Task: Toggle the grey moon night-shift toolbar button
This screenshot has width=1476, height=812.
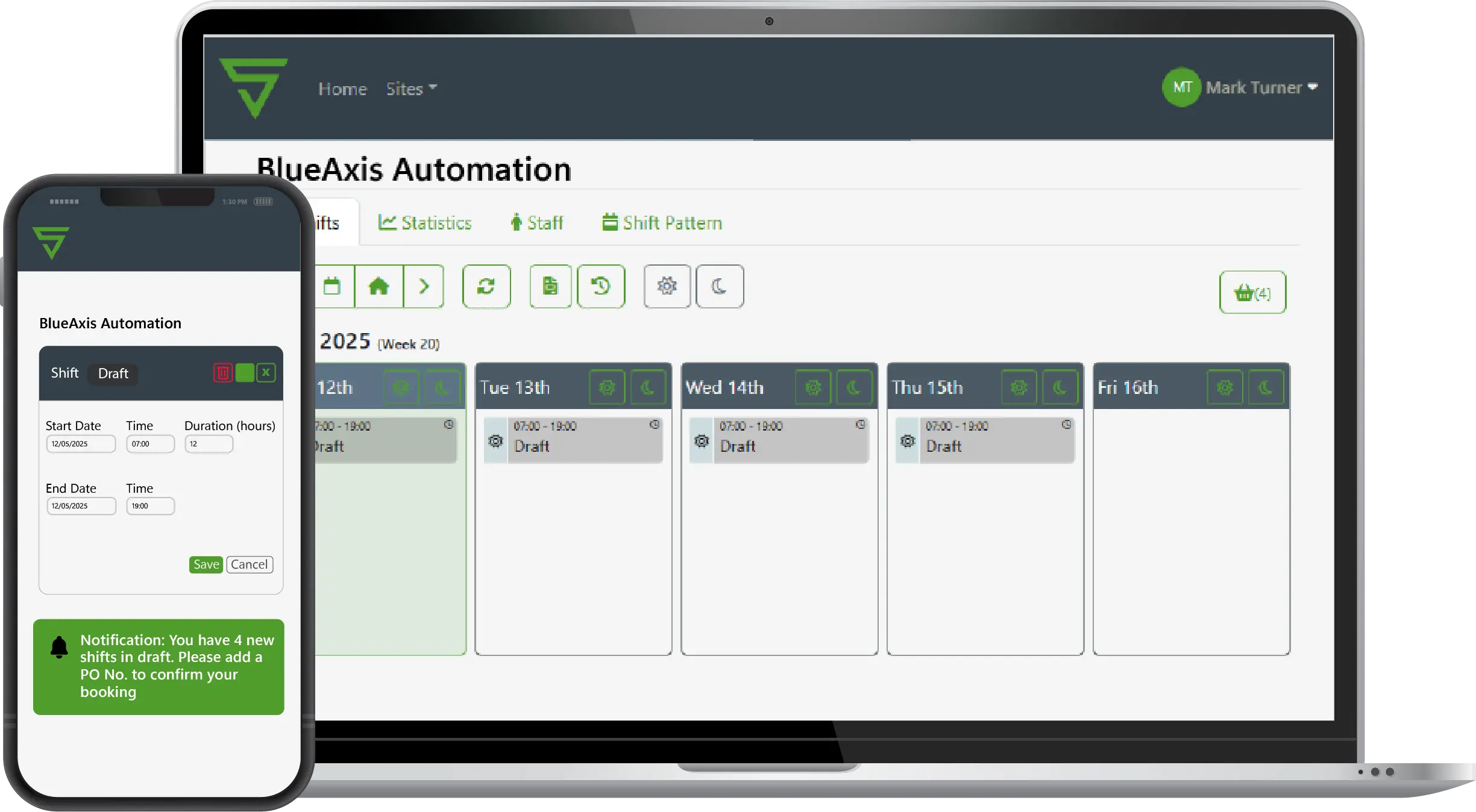Action: tap(719, 286)
